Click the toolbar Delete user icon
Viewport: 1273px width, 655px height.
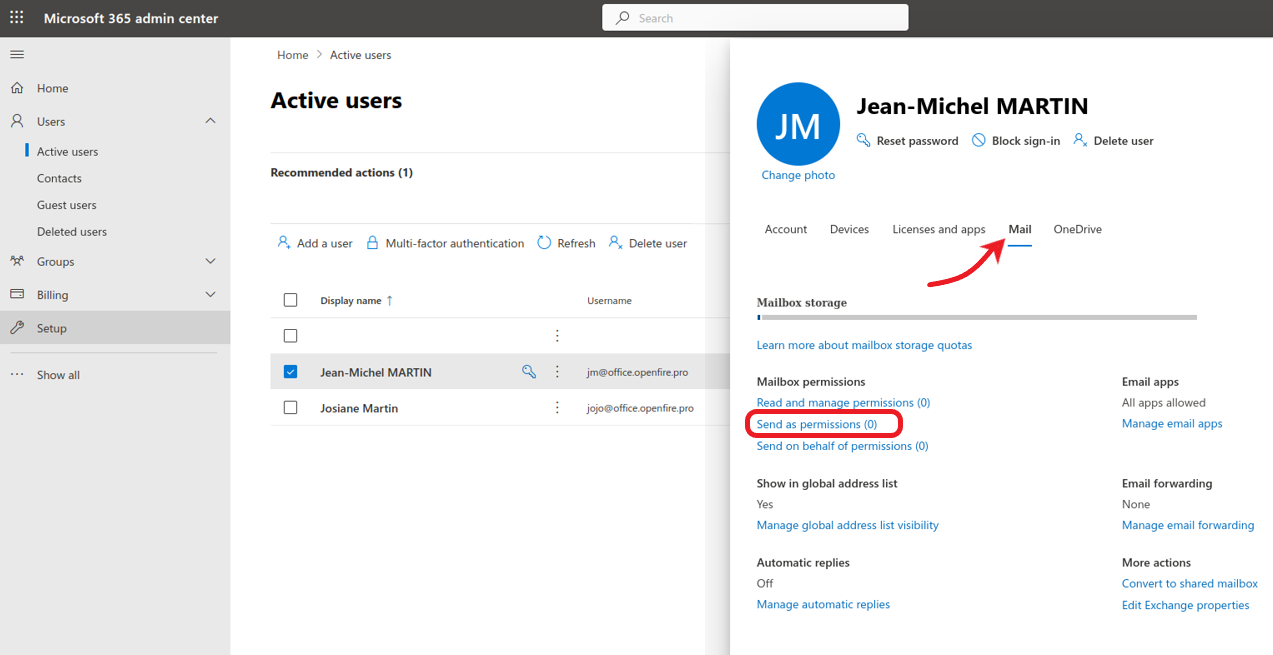pyautogui.click(x=616, y=243)
